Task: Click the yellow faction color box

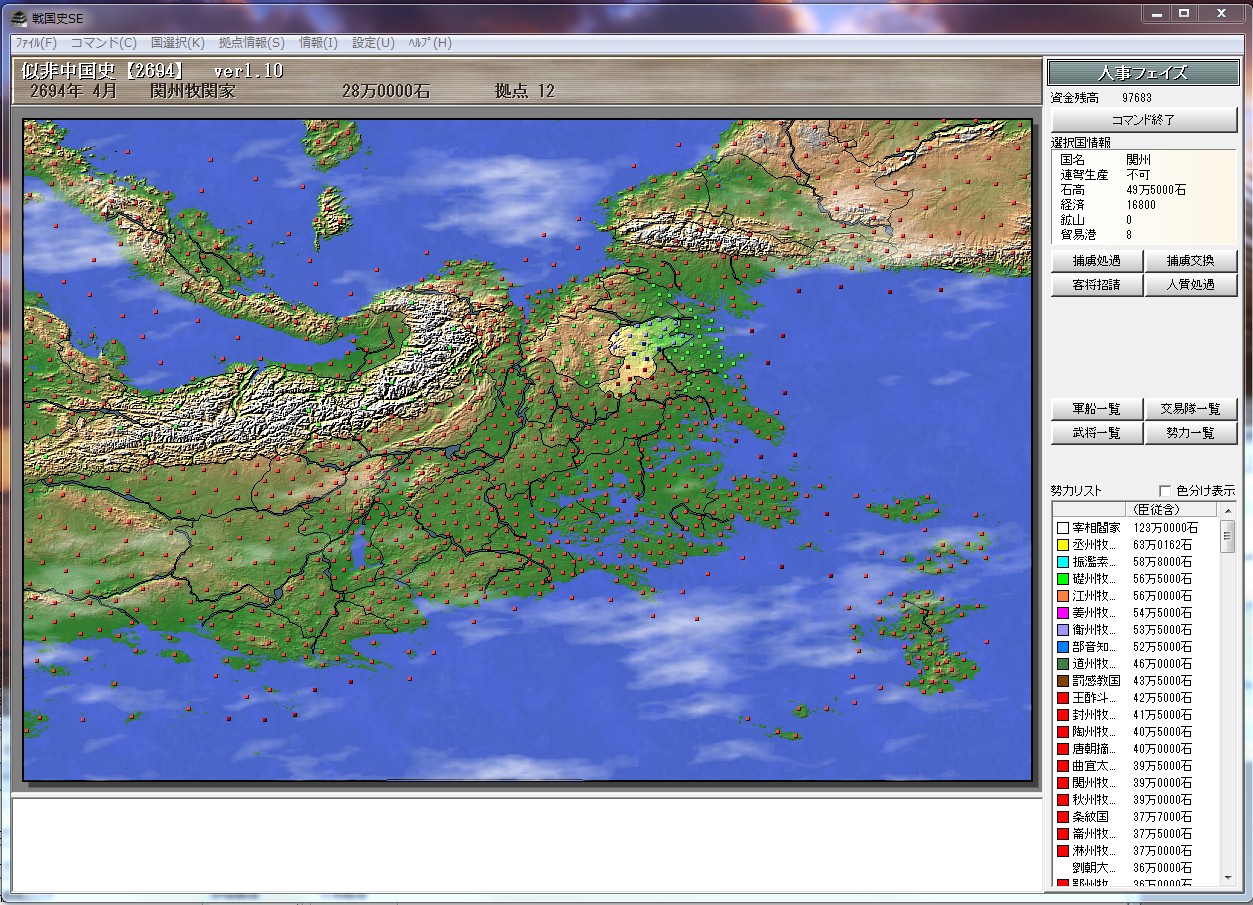Action: pyautogui.click(x=1063, y=545)
